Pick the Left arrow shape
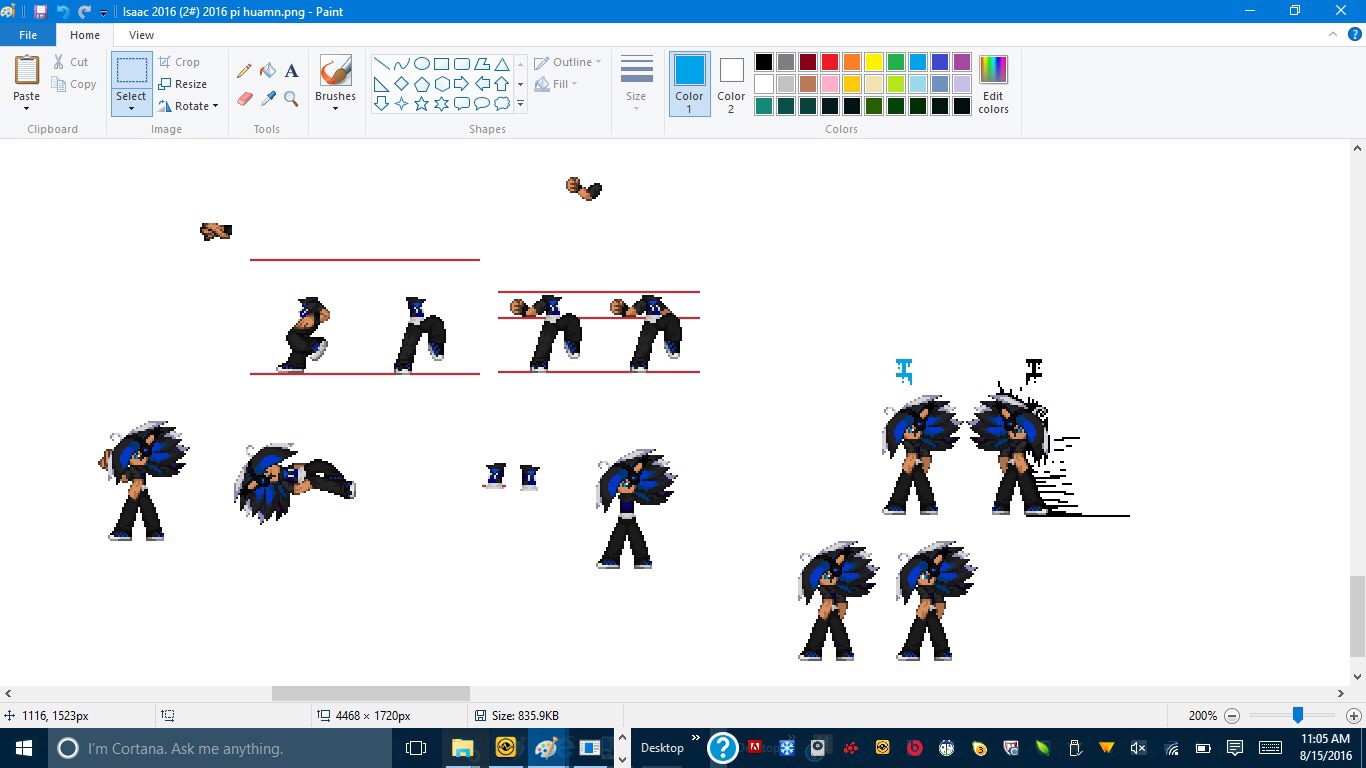 click(x=481, y=84)
